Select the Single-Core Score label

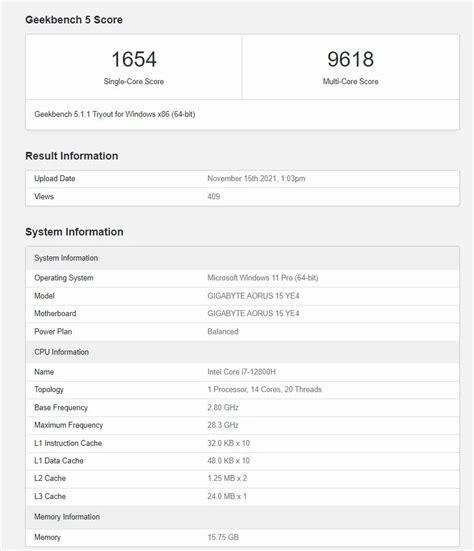tap(134, 82)
